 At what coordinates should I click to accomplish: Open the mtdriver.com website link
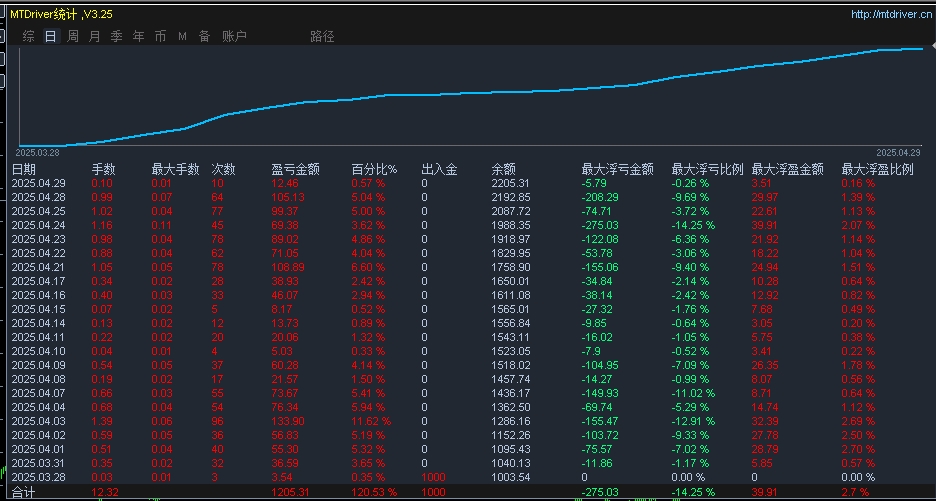pyautogui.click(x=888, y=14)
